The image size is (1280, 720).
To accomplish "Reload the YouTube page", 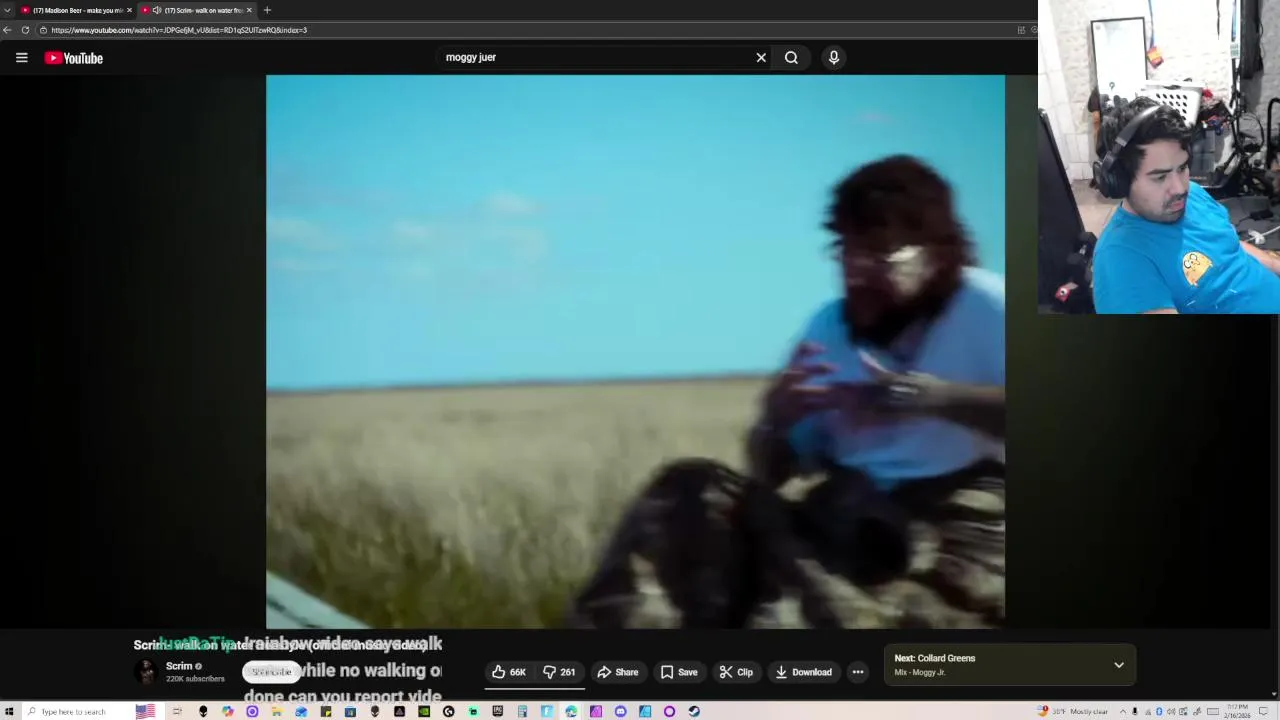I will point(25,30).
